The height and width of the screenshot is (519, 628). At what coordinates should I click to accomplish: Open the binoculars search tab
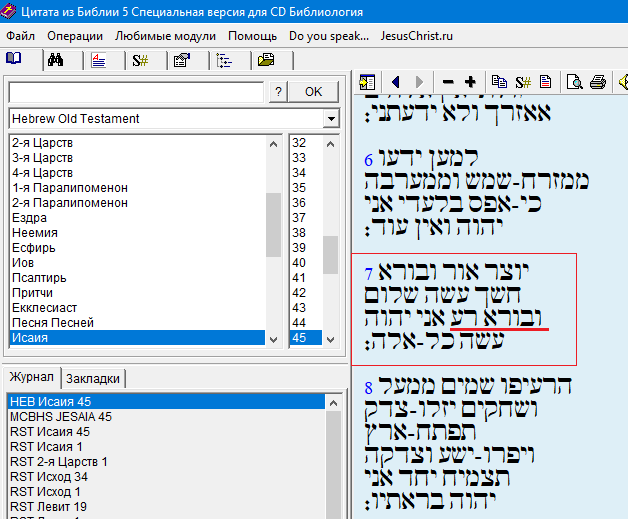pyautogui.click(x=56, y=60)
